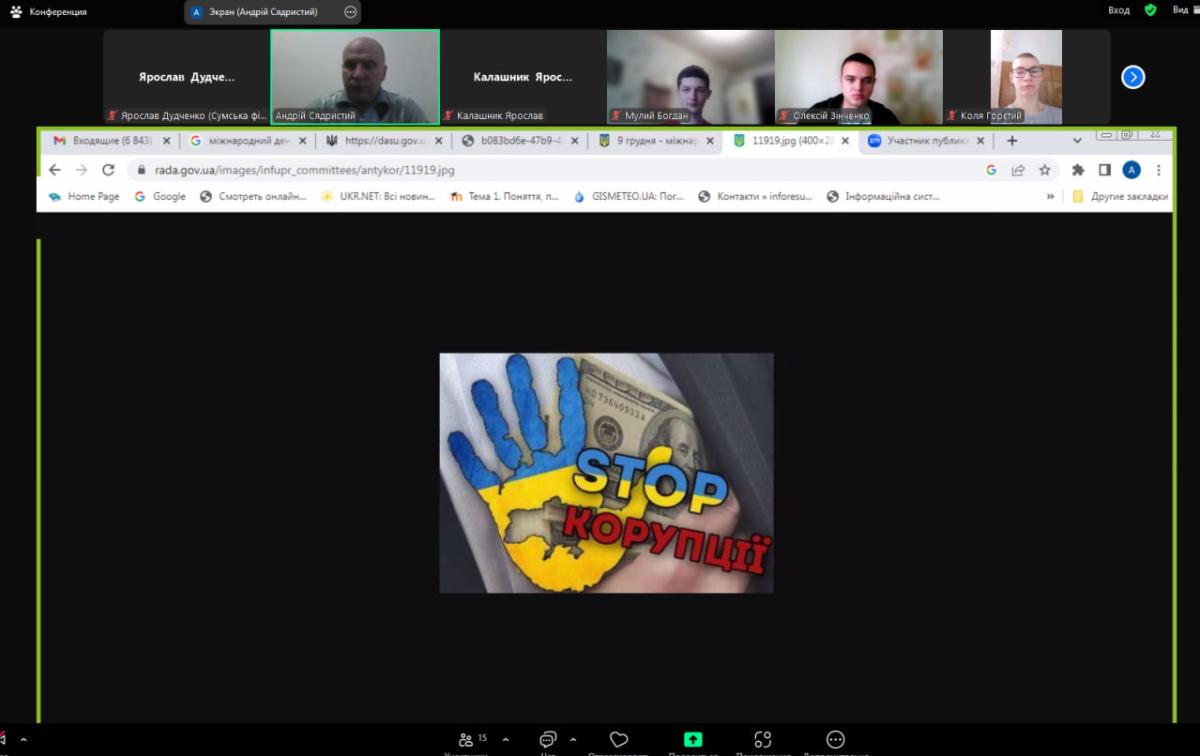The image size is (1200, 756).
Task: Expand hidden bookmarks chevron
Action: [1050, 197]
